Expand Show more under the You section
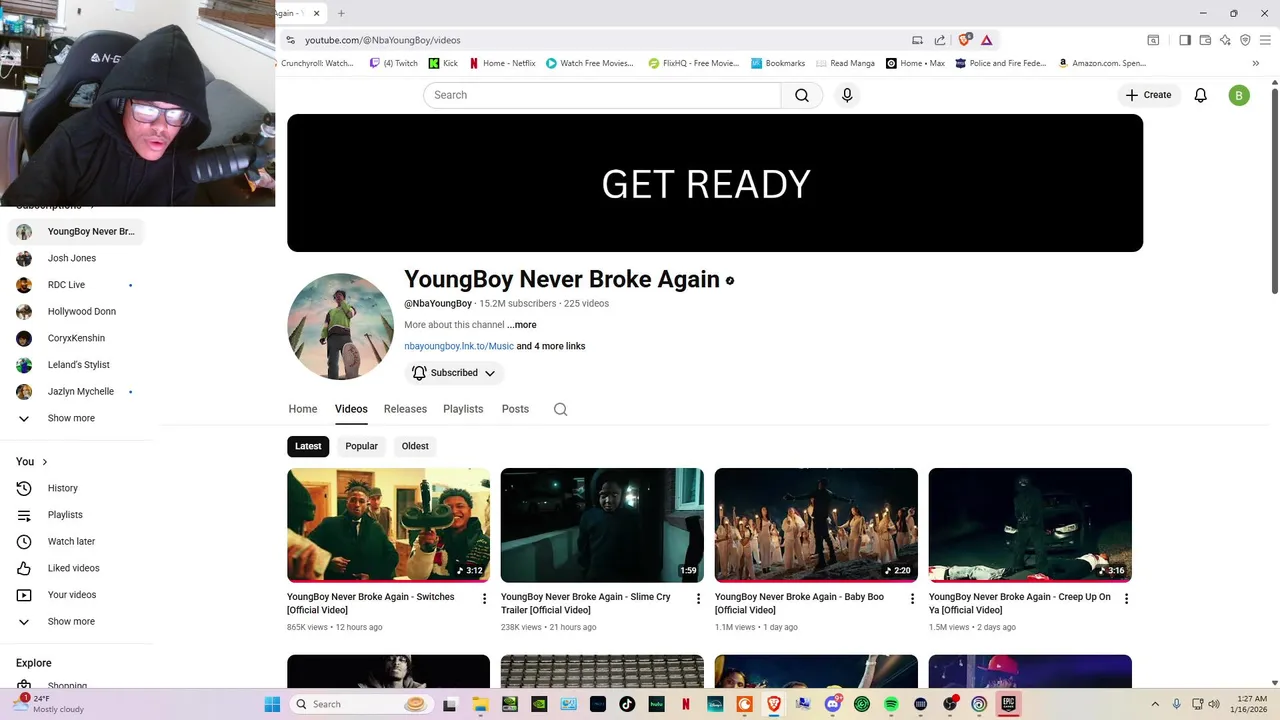The height and width of the screenshot is (720, 1280). pyautogui.click(x=76, y=621)
